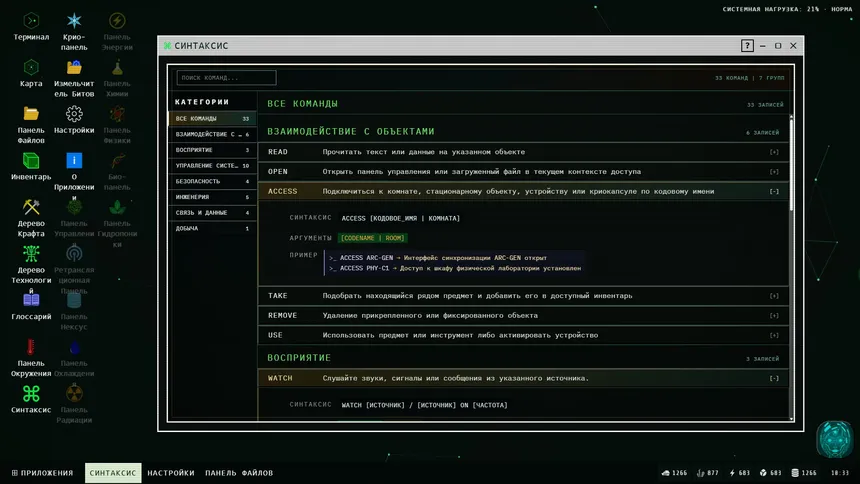
Task: Expand the OPEN command entry
Action: click(523, 172)
